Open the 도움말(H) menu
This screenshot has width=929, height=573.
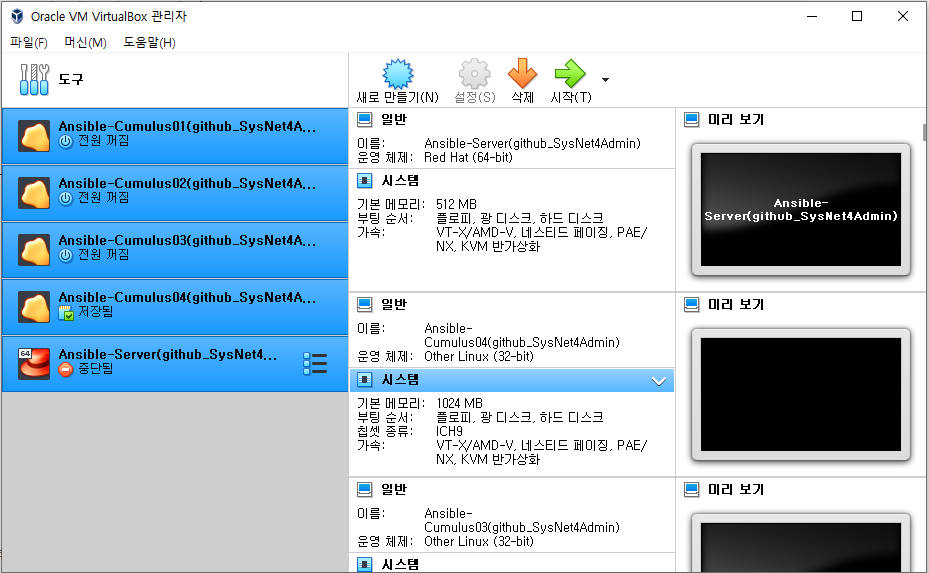(149, 43)
